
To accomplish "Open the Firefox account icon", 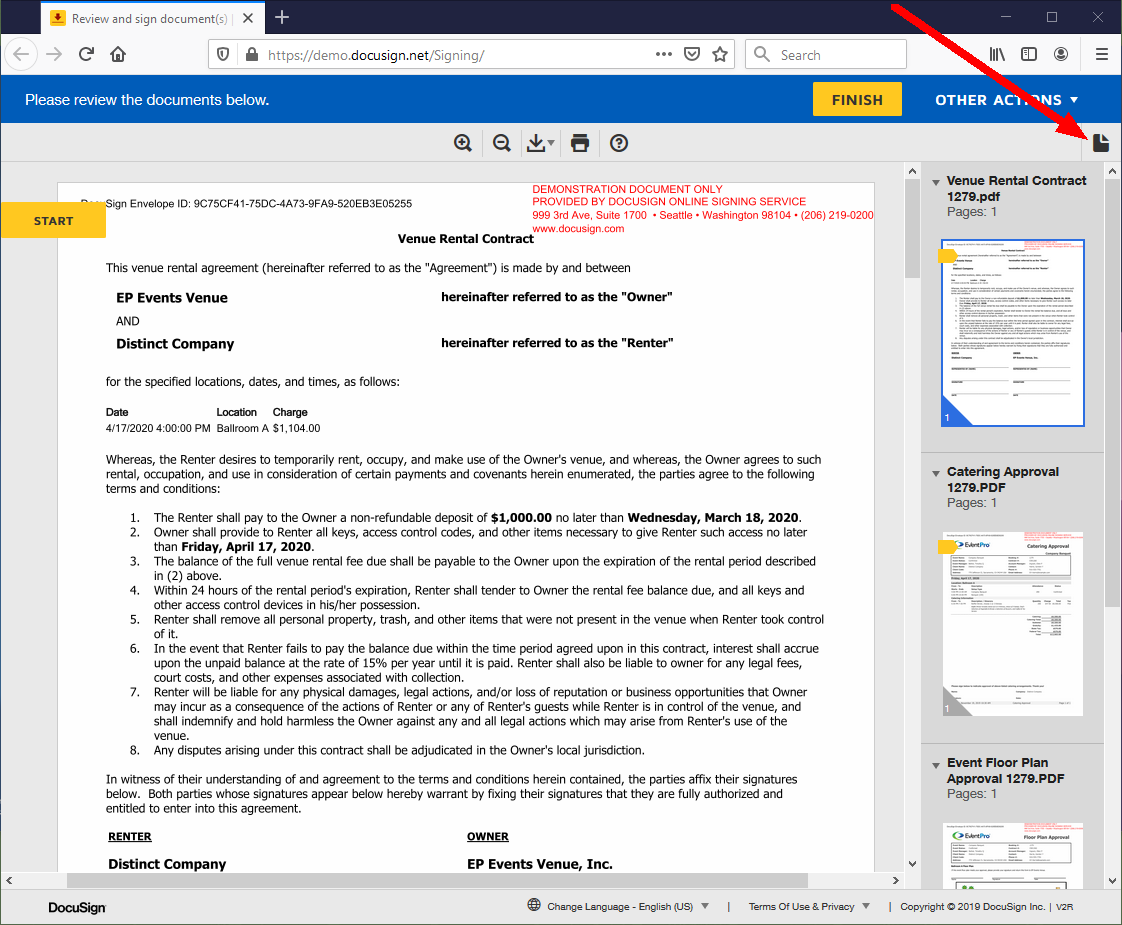I will [x=1061, y=54].
